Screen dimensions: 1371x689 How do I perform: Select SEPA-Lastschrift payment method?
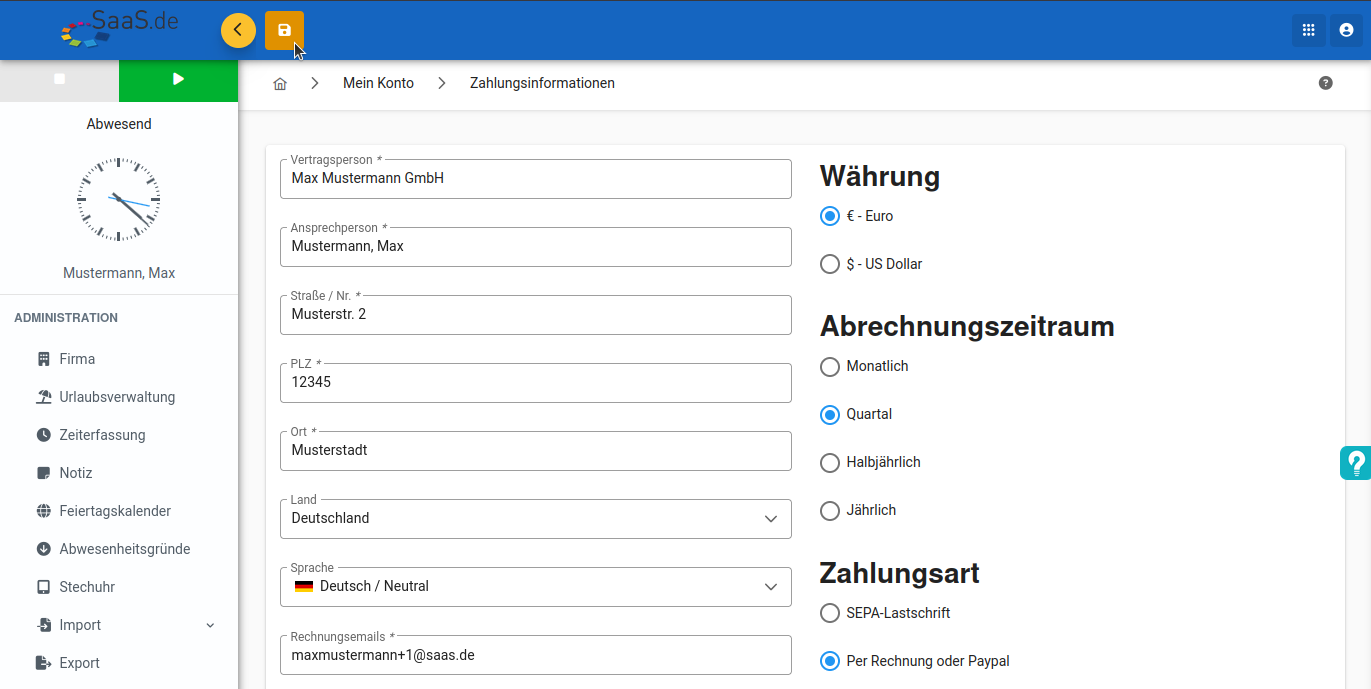[x=830, y=613]
